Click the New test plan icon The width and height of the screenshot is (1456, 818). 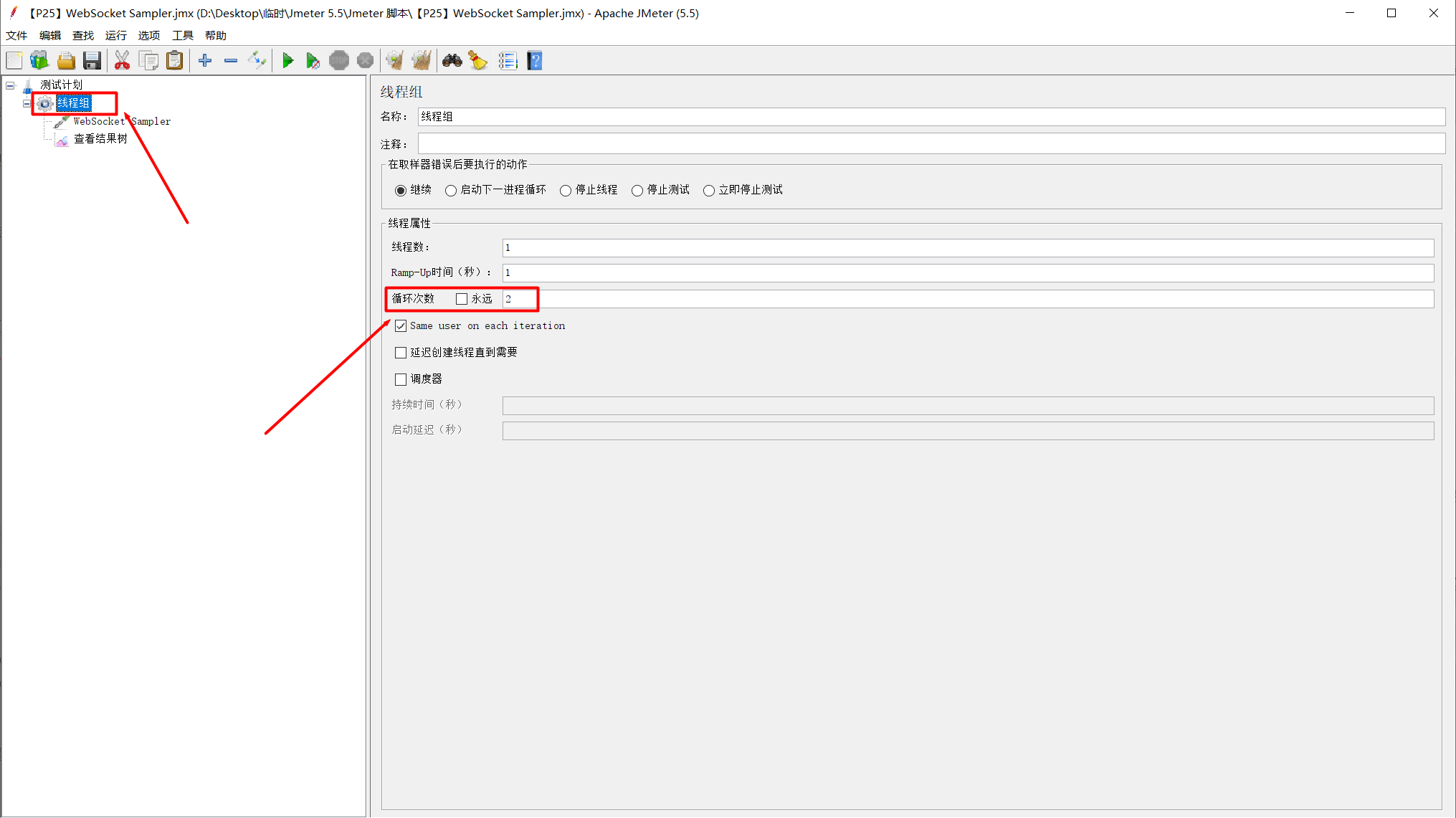pyautogui.click(x=14, y=61)
